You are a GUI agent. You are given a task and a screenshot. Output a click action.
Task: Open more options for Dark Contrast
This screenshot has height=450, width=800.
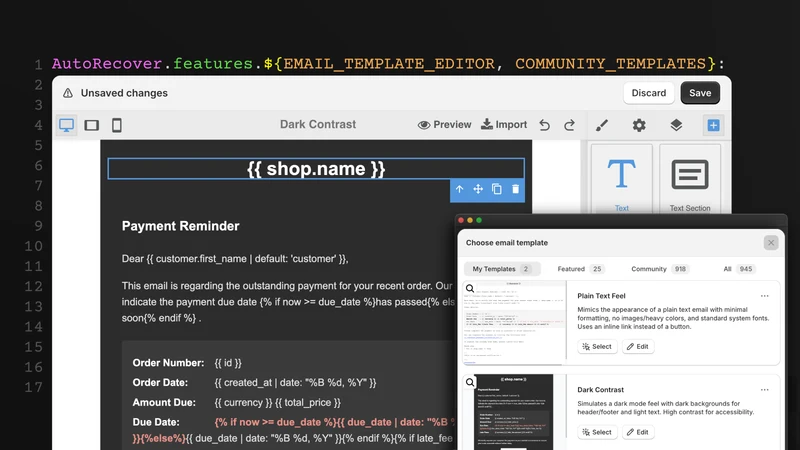764,390
